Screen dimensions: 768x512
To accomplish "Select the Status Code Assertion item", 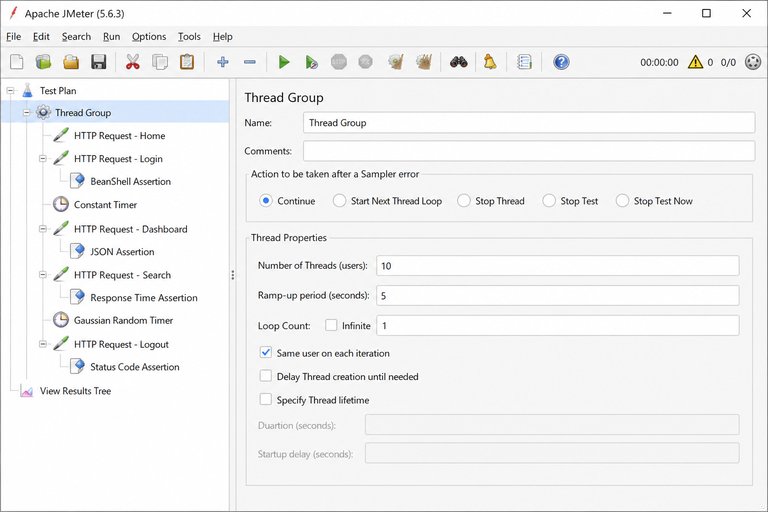I will (135, 367).
